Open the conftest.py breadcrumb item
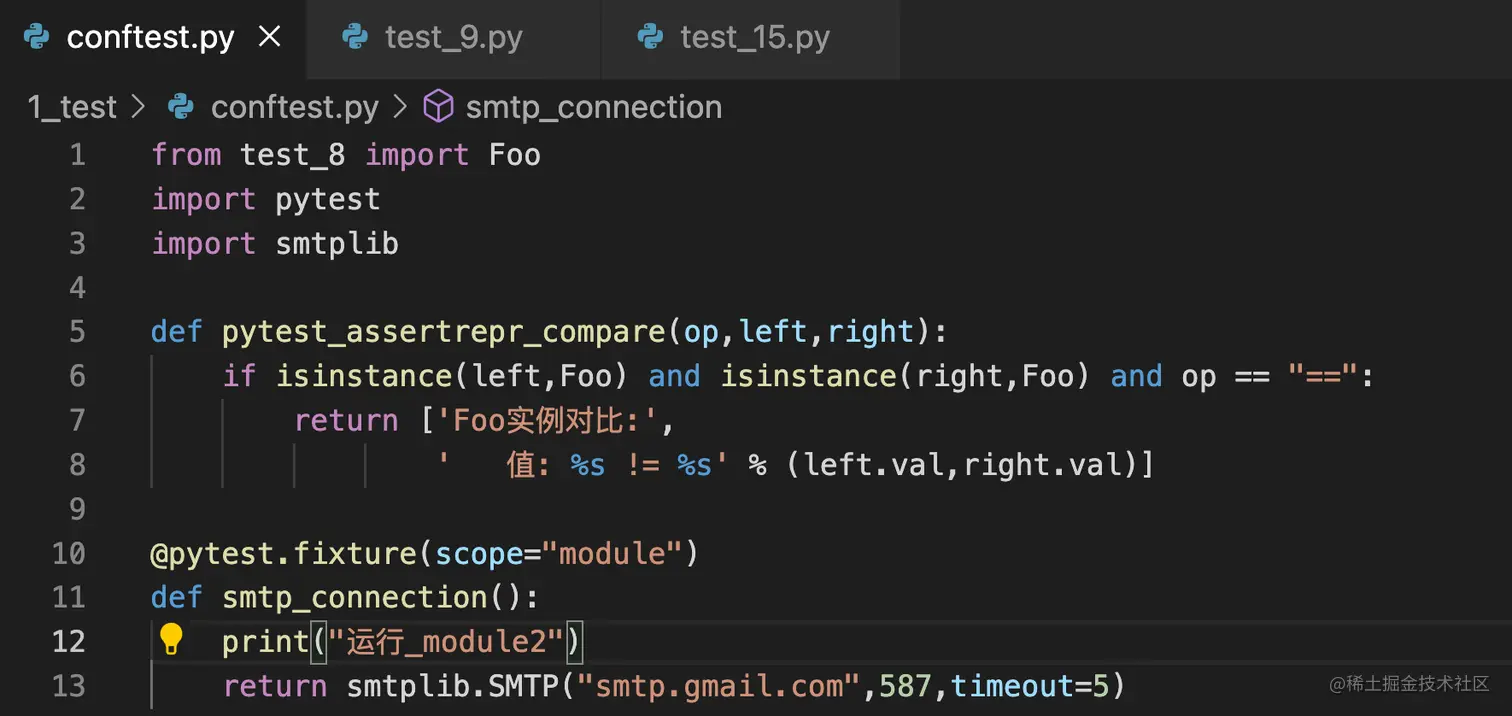 294,107
